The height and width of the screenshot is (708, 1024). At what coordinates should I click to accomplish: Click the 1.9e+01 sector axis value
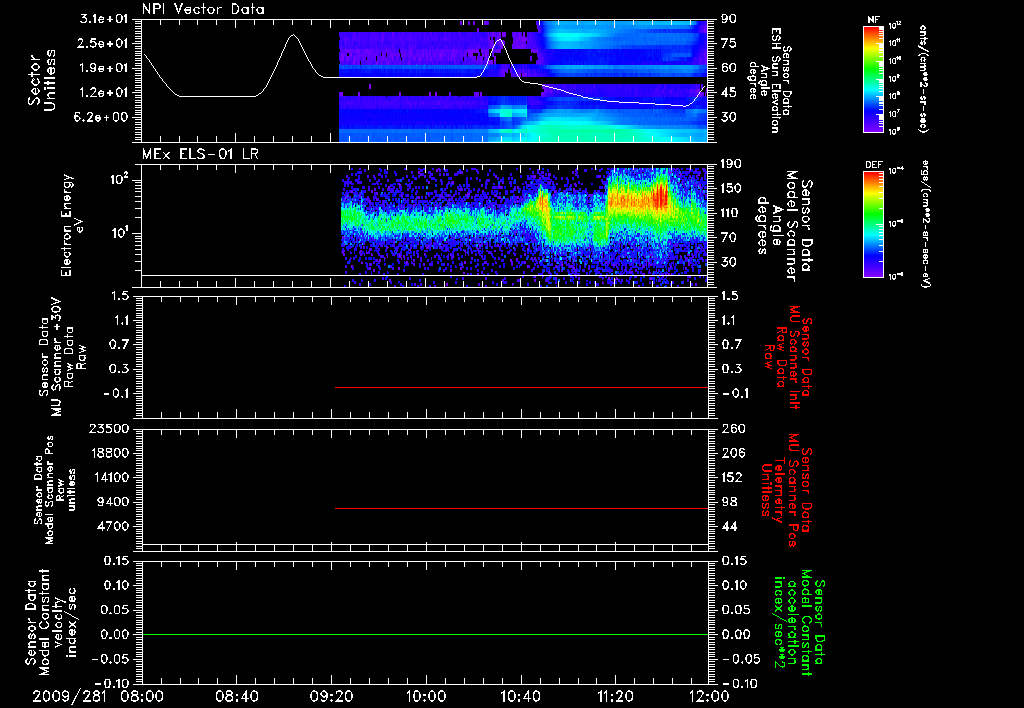point(104,68)
